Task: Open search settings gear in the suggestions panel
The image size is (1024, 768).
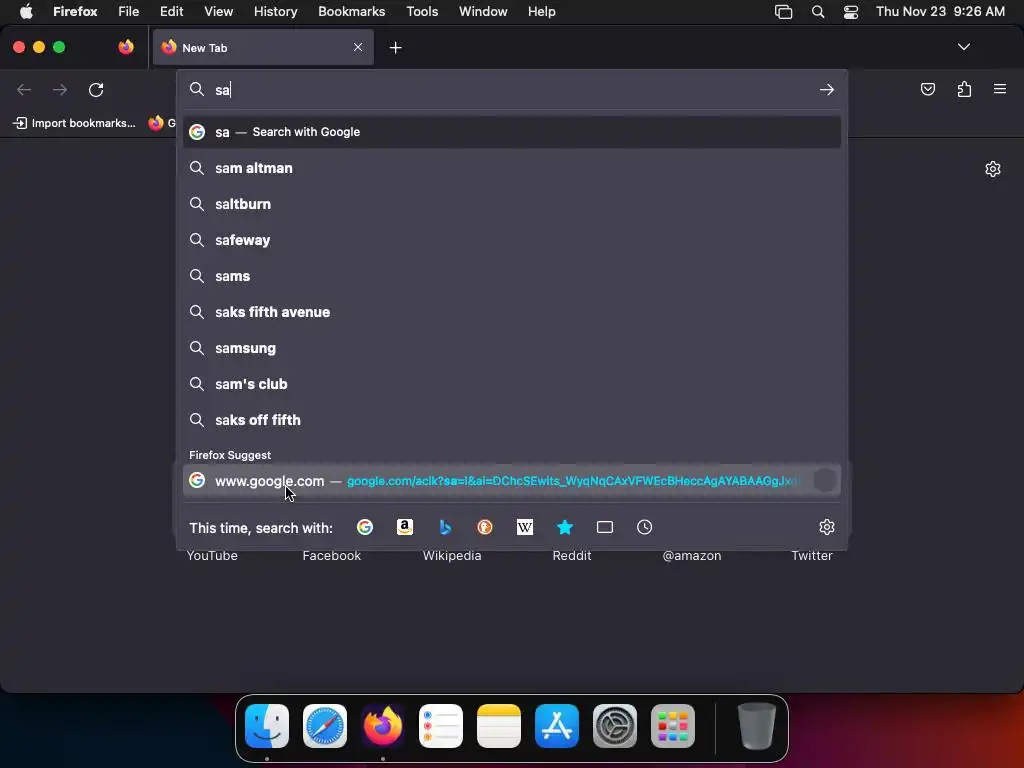Action: (827, 527)
